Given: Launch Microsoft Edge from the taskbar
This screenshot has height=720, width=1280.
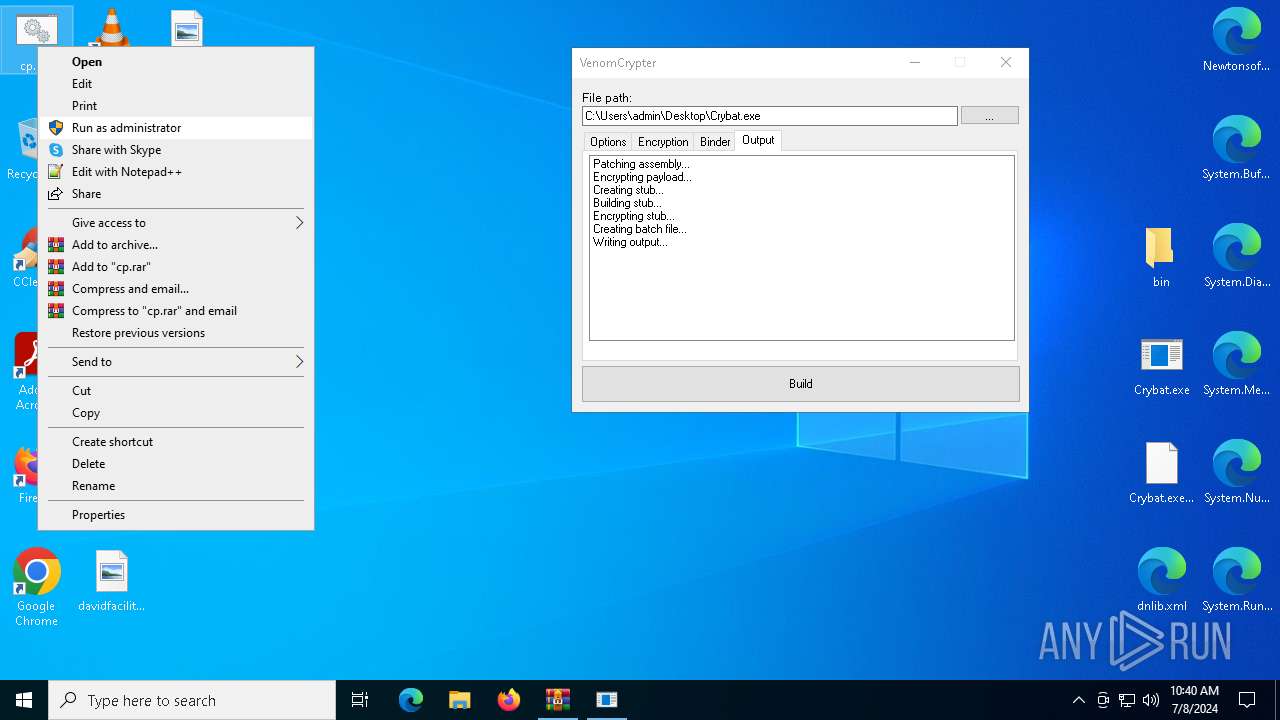Looking at the screenshot, I should pos(411,700).
